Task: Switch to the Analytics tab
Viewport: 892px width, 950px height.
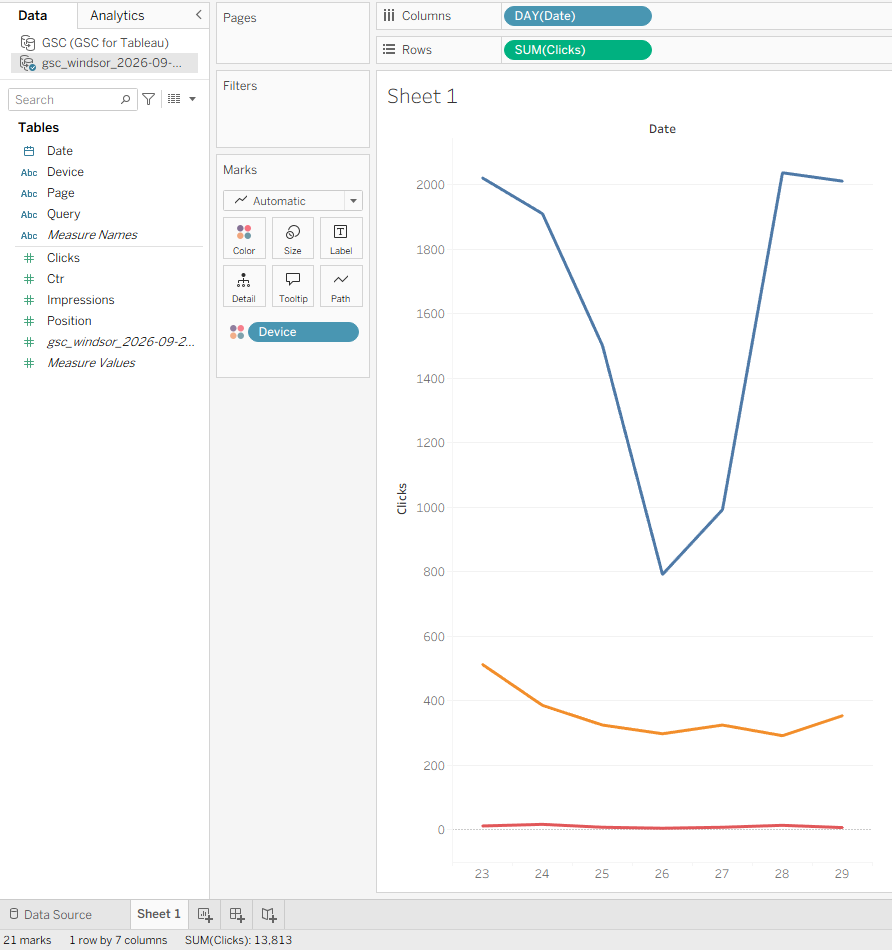Action: point(117,16)
